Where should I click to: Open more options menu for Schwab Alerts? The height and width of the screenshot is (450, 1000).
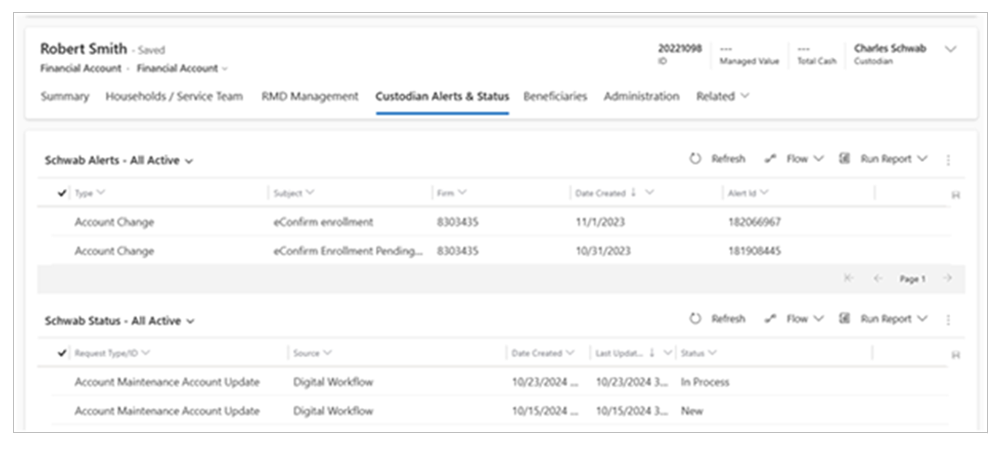click(x=948, y=159)
